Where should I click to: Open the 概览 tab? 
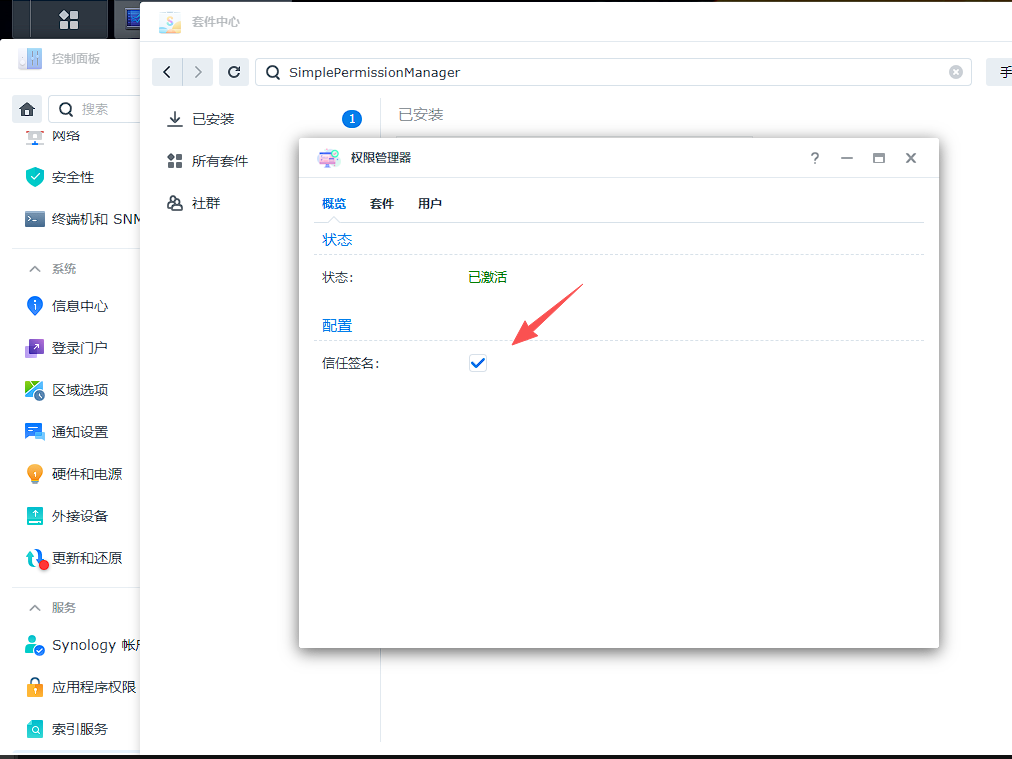[x=334, y=204]
